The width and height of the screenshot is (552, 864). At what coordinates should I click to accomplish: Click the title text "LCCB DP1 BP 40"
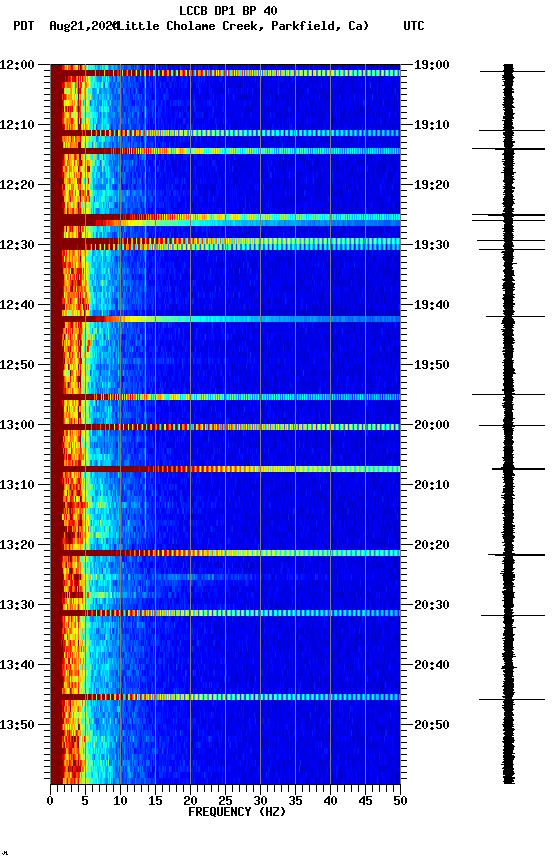point(228,10)
